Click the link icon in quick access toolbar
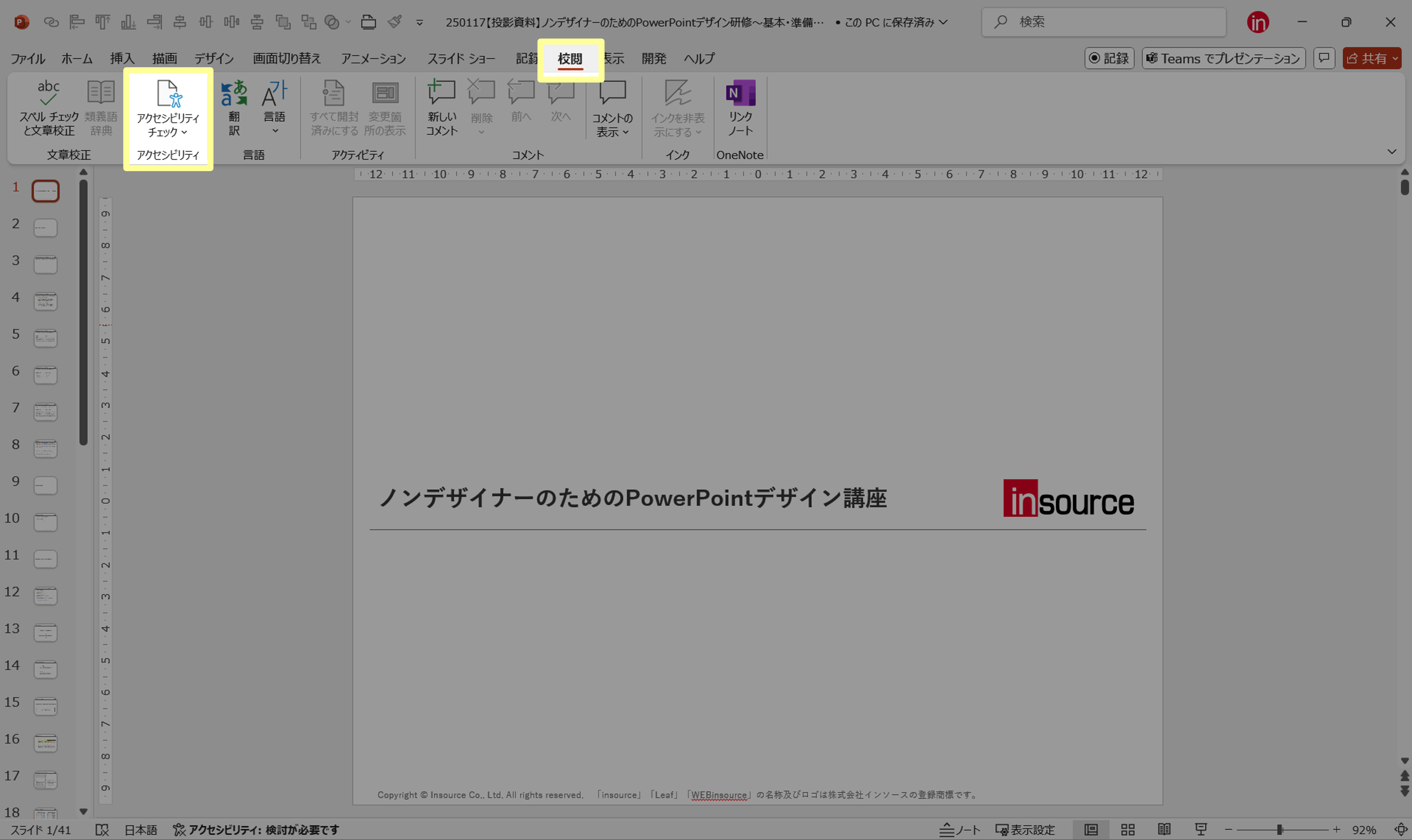The width and height of the screenshot is (1412, 840). 51,22
